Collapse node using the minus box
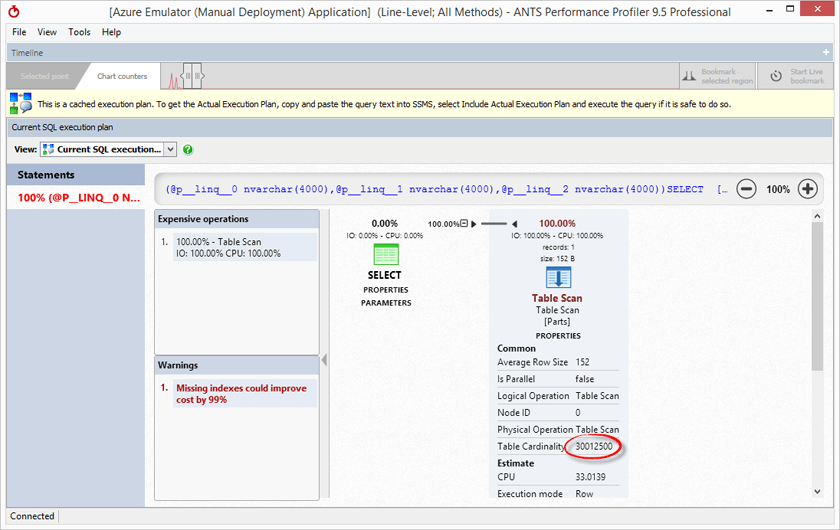 [464, 223]
